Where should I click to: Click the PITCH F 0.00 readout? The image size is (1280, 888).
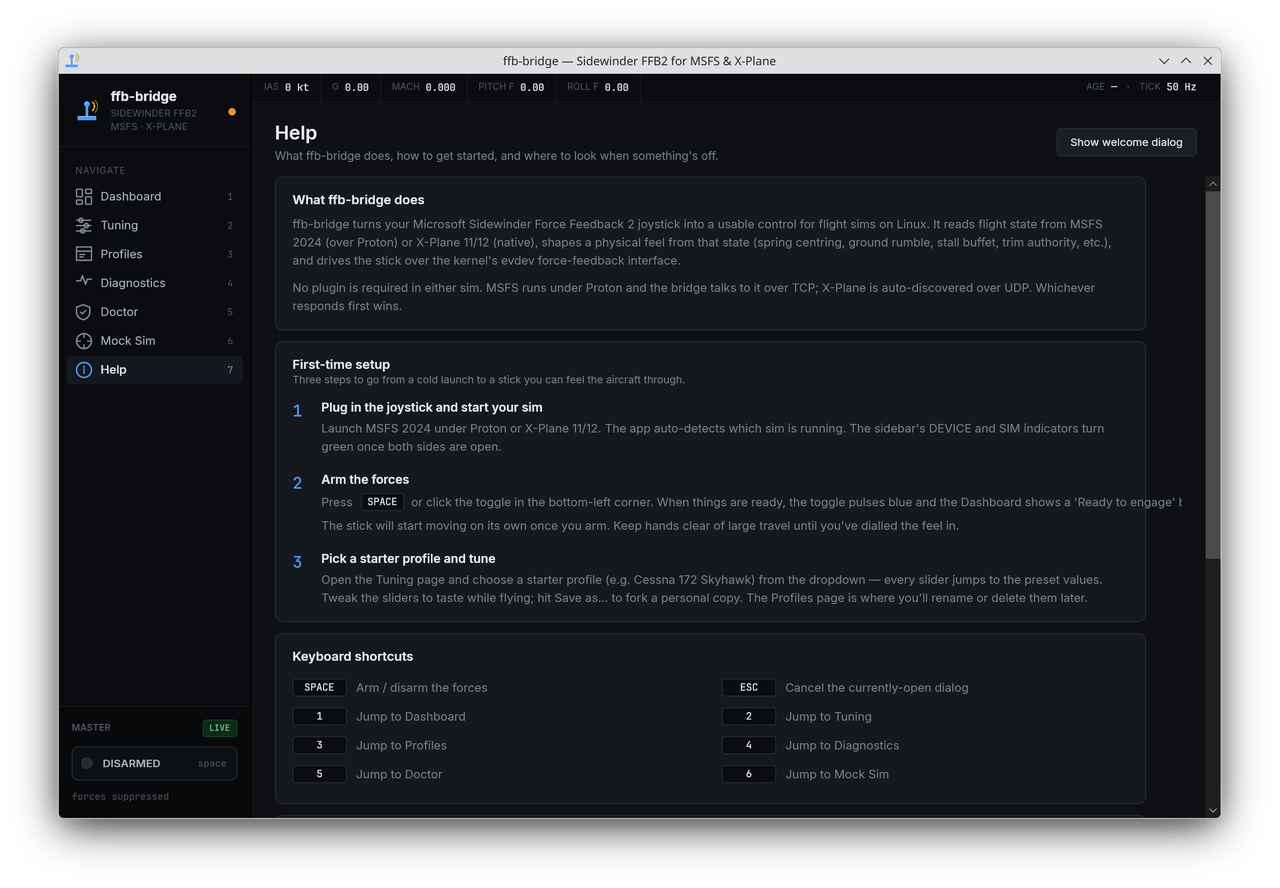(511, 87)
